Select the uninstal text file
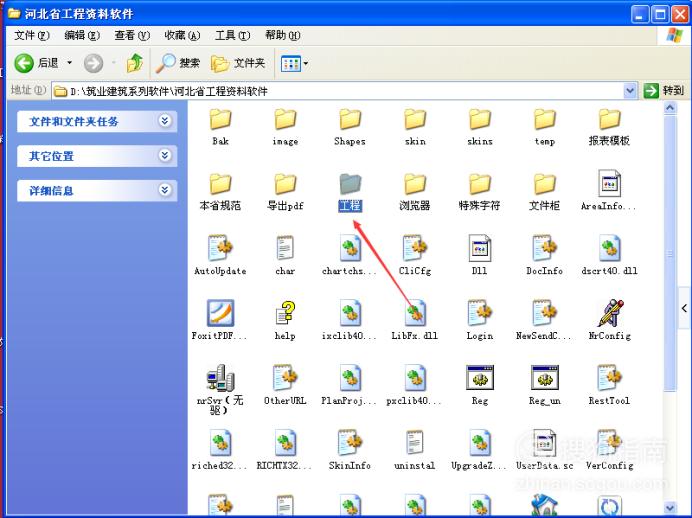Image resolution: width=692 pixels, height=518 pixels. (x=415, y=450)
